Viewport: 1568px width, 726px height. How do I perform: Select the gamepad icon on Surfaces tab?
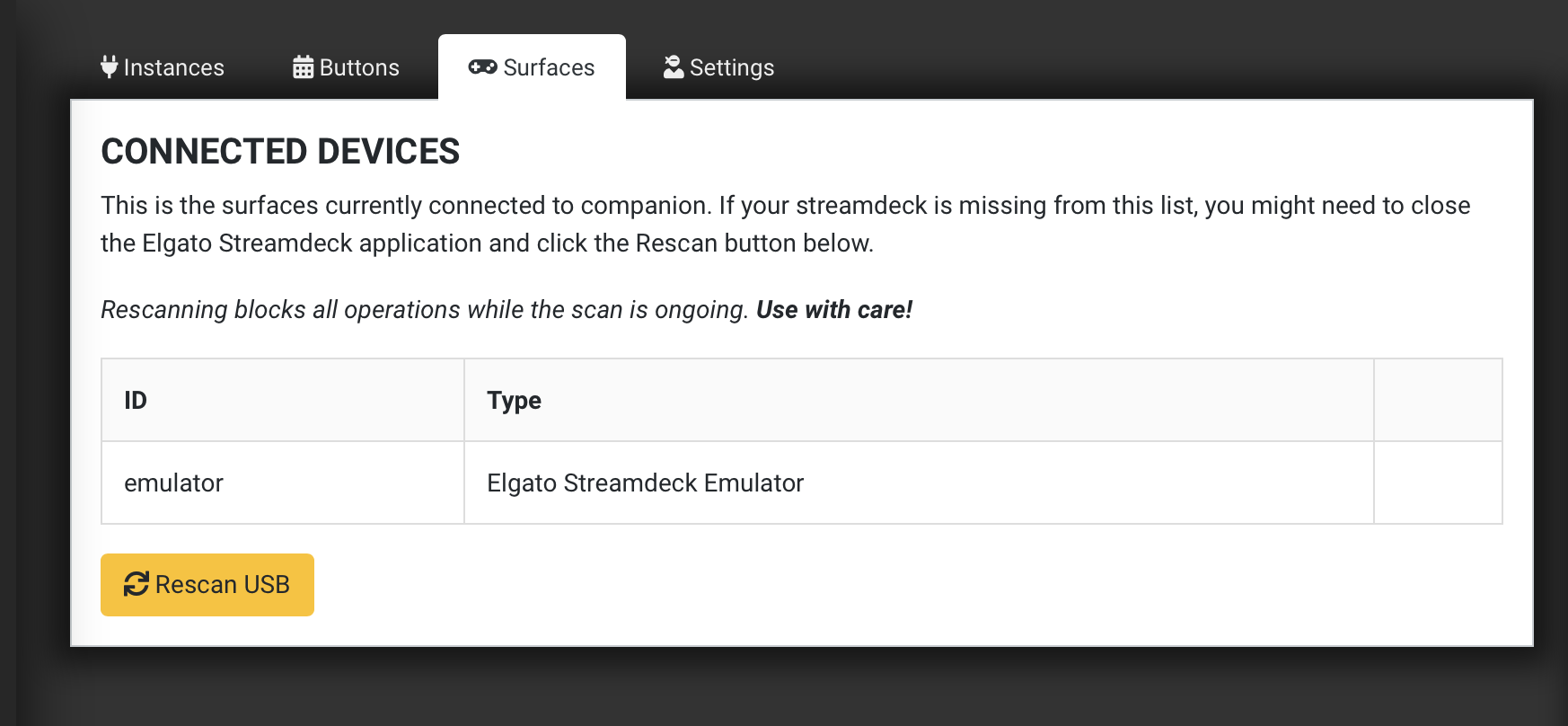[x=483, y=66]
